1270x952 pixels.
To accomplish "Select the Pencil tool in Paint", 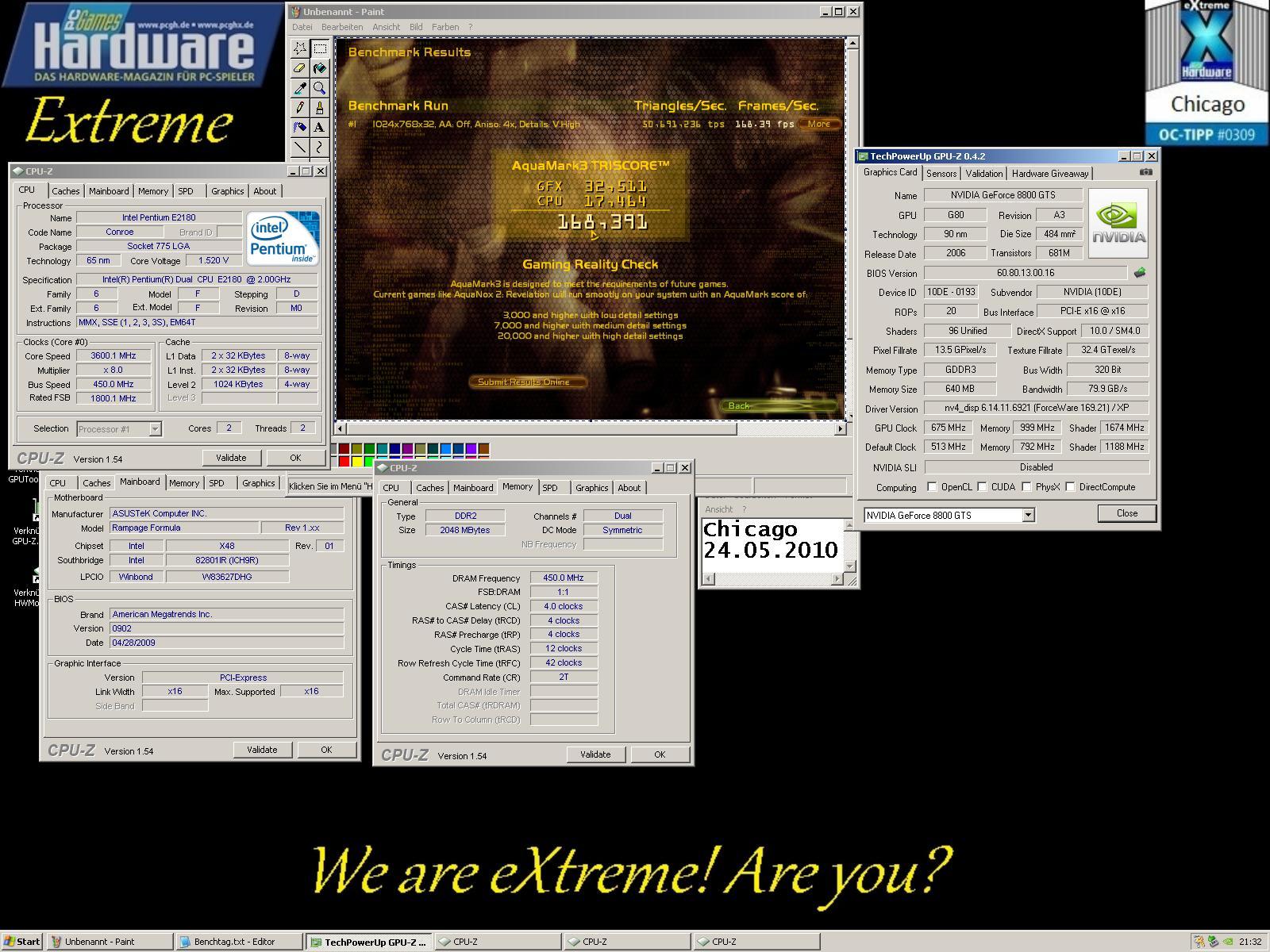I will click(x=300, y=107).
